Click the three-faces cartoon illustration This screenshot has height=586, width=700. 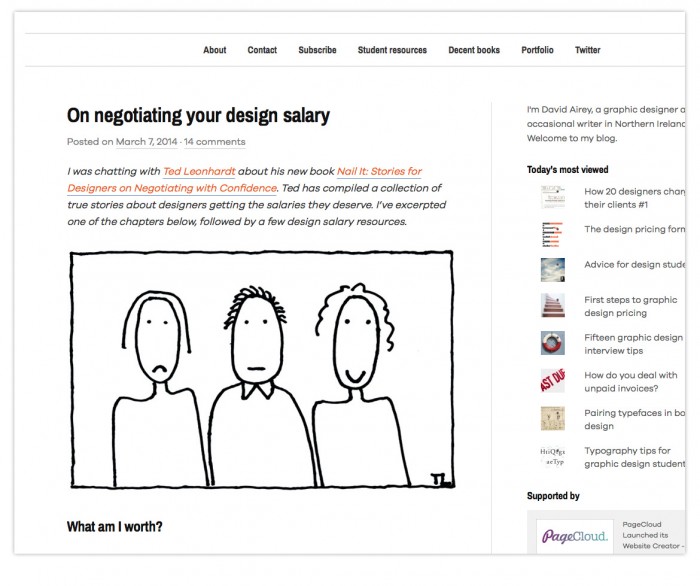pyautogui.click(x=261, y=370)
